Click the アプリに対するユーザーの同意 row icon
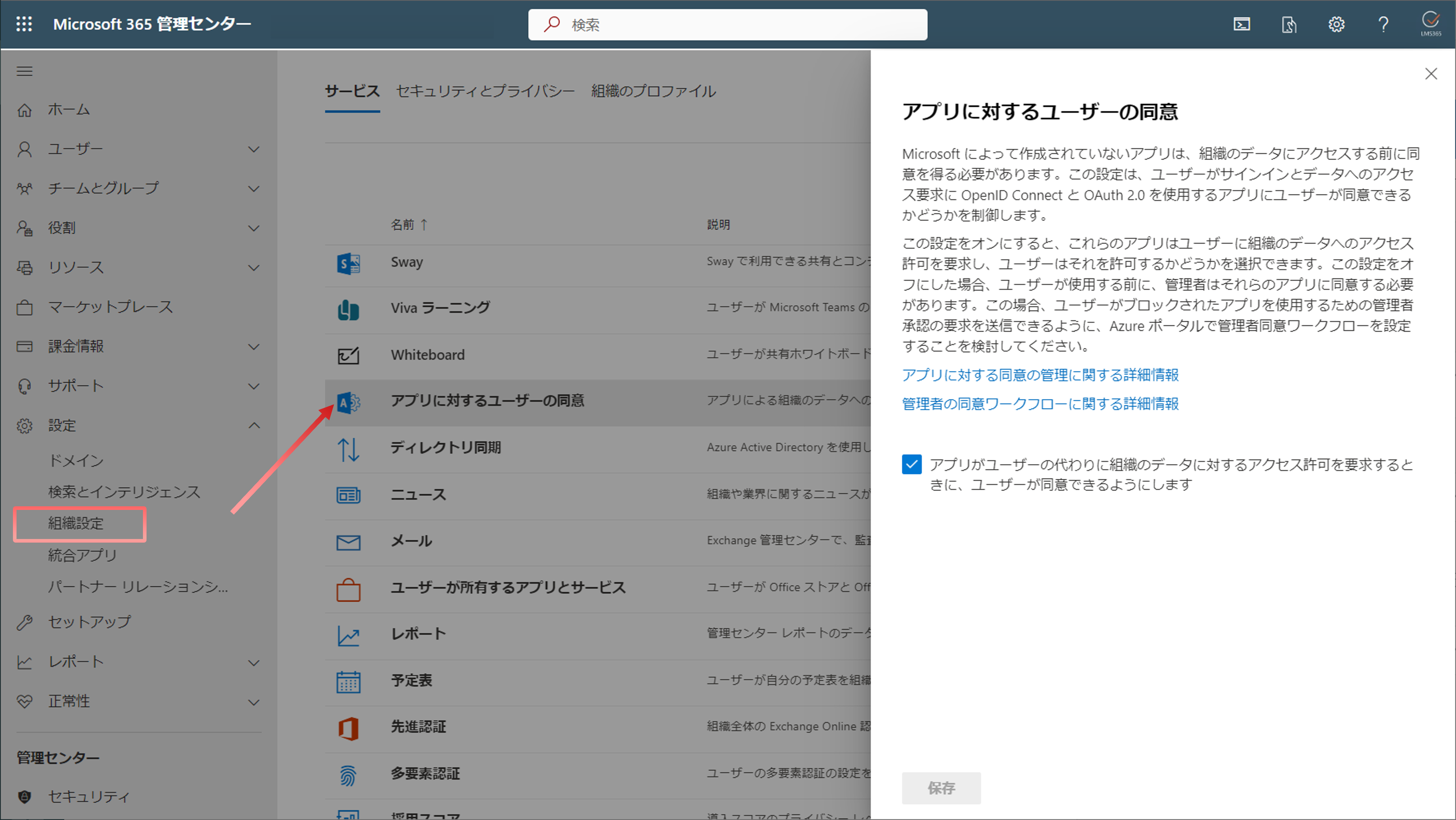 click(x=348, y=403)
